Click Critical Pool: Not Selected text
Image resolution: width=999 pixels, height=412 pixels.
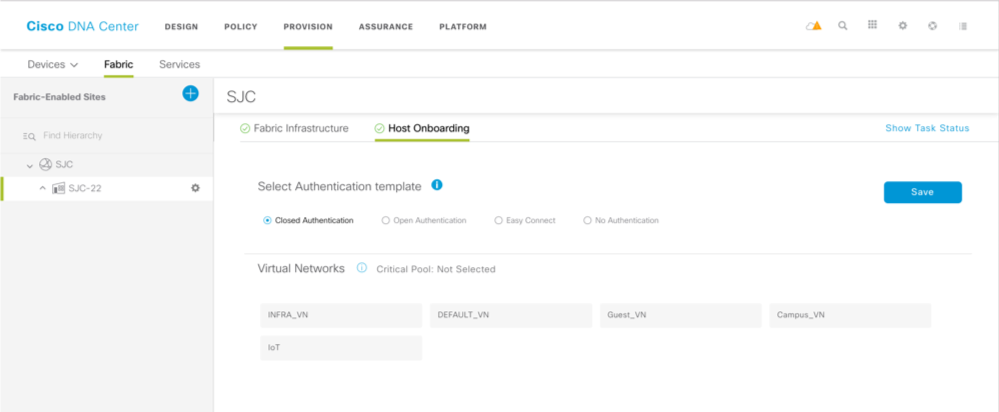coord(436,269)
